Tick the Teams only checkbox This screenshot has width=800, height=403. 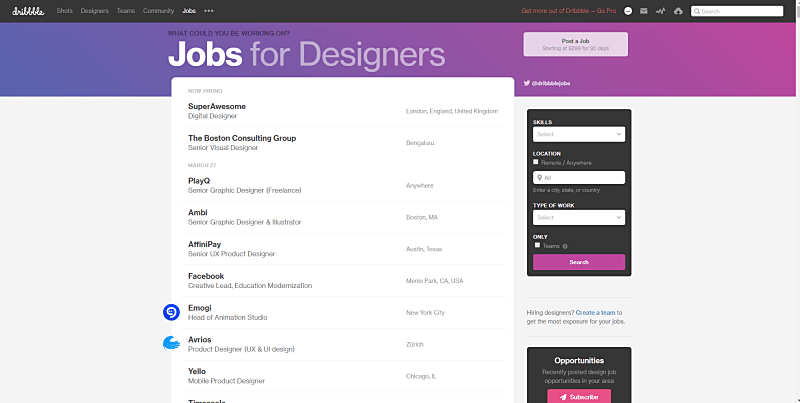coord(537,245)
